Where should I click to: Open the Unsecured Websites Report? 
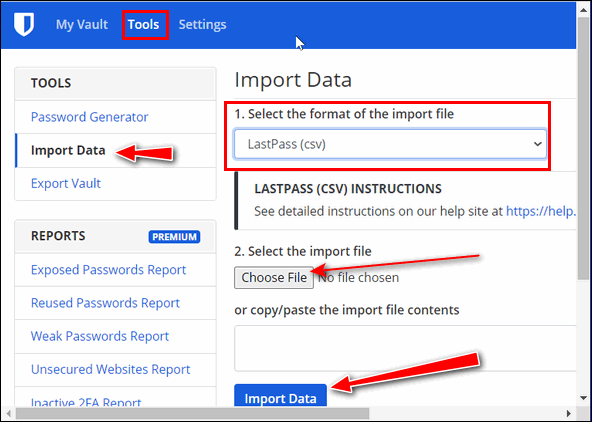110,370
